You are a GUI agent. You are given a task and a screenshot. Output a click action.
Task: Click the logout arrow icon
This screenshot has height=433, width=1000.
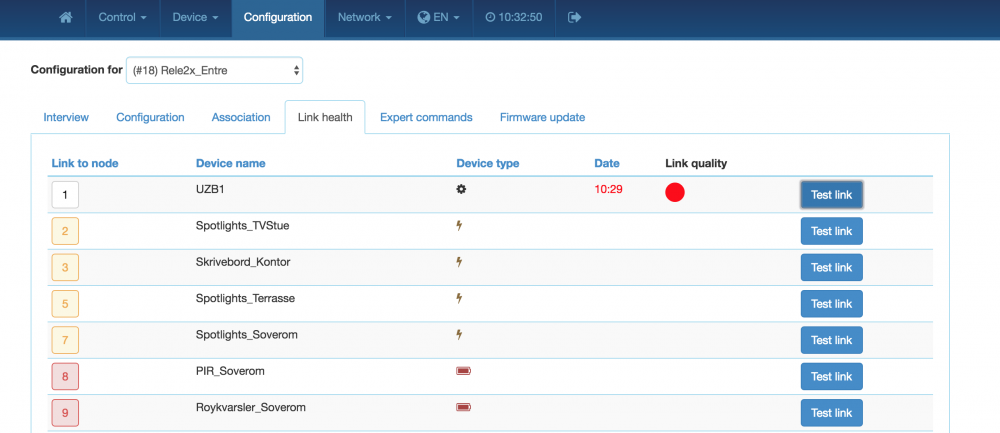(x=574, y=17)
